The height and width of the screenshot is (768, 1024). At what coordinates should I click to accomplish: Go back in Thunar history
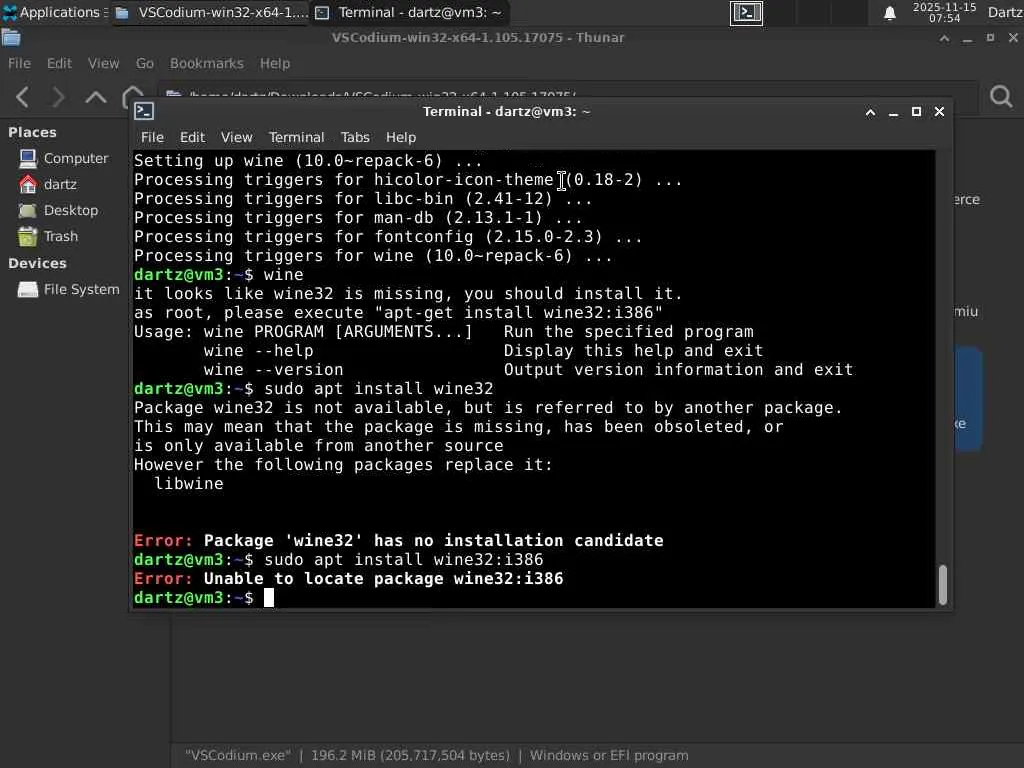coord(22,97)
